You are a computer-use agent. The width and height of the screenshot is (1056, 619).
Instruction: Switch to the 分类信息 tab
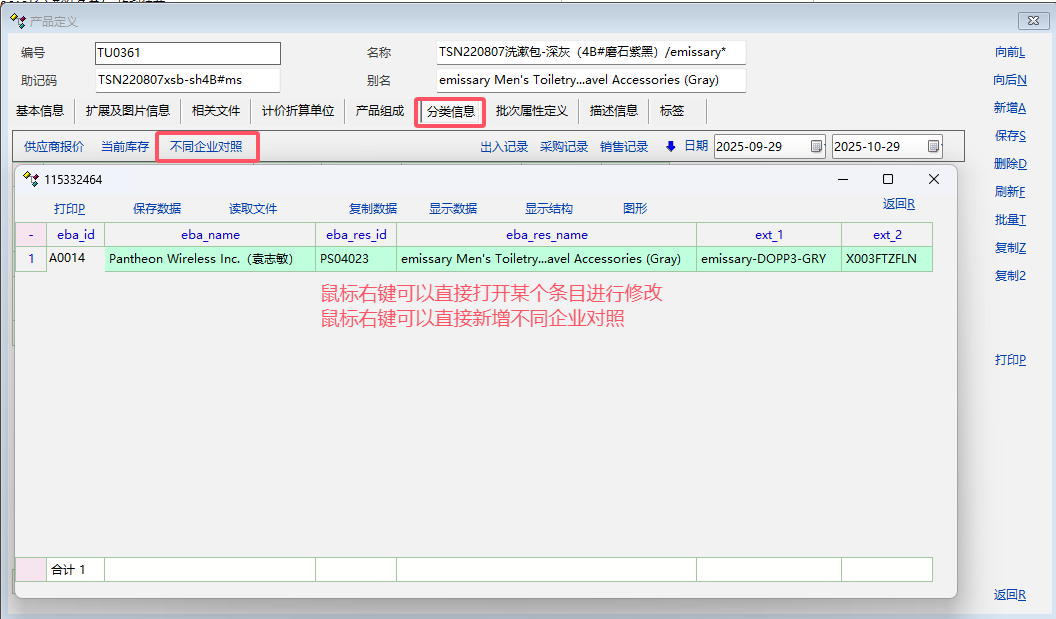450,111
